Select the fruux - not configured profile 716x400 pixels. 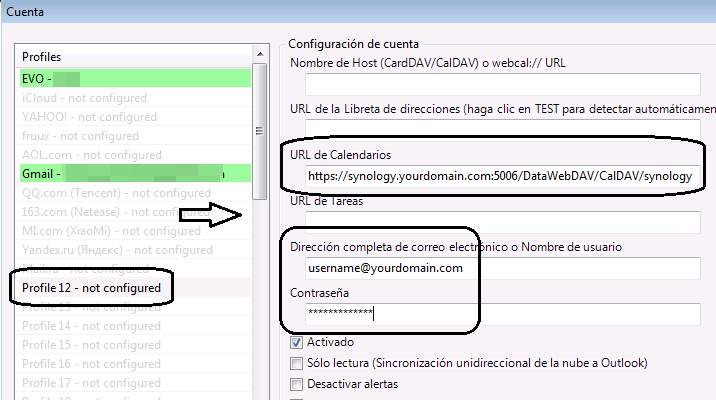(135, 136)
